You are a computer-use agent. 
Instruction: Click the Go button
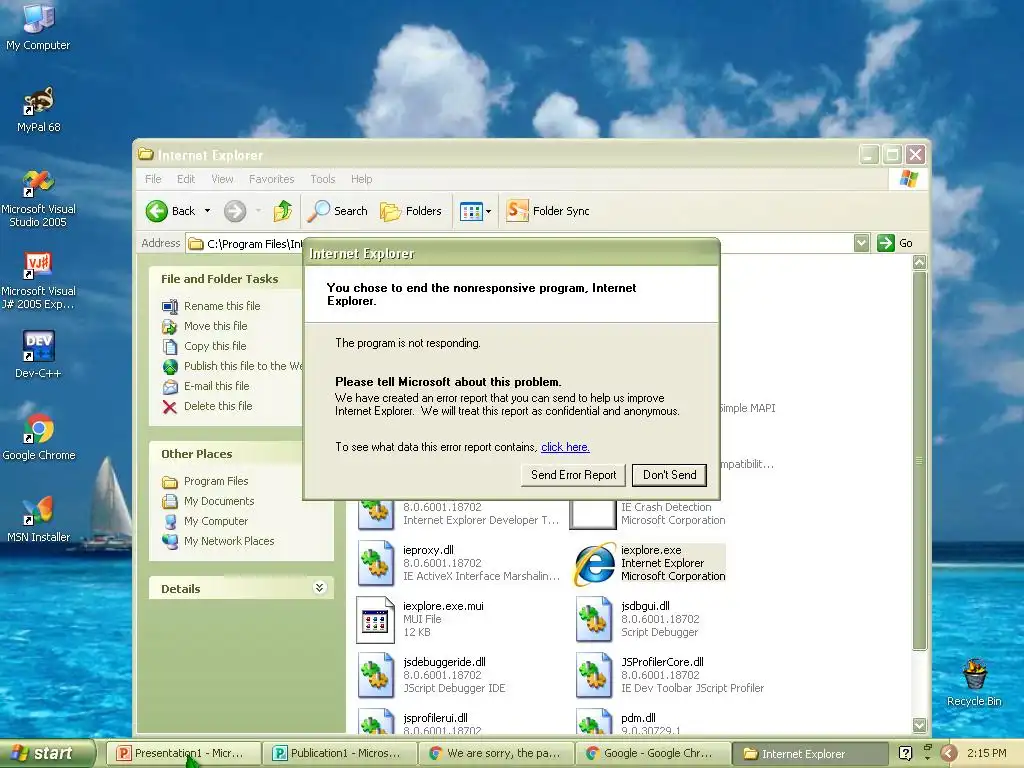895,243
